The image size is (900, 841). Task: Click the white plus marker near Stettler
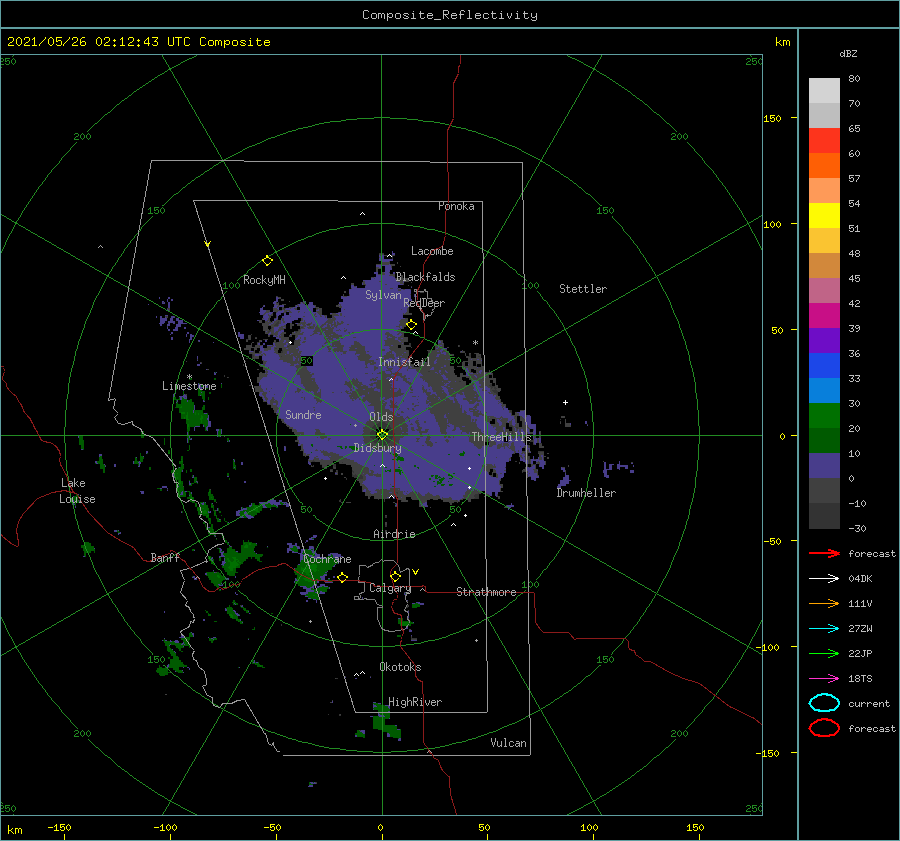(x=565, y=402)
